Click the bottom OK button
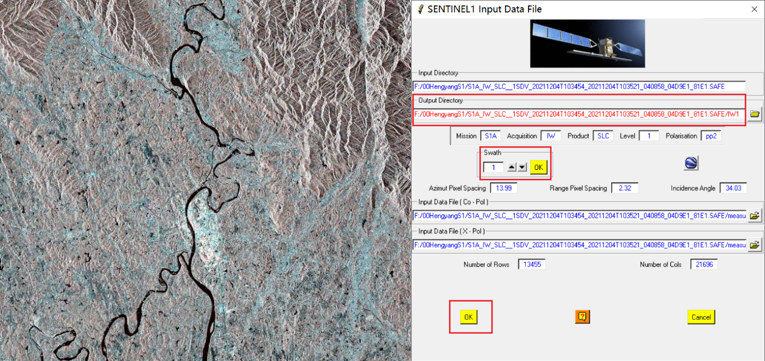The image size is (765, 361). (468, 317)
